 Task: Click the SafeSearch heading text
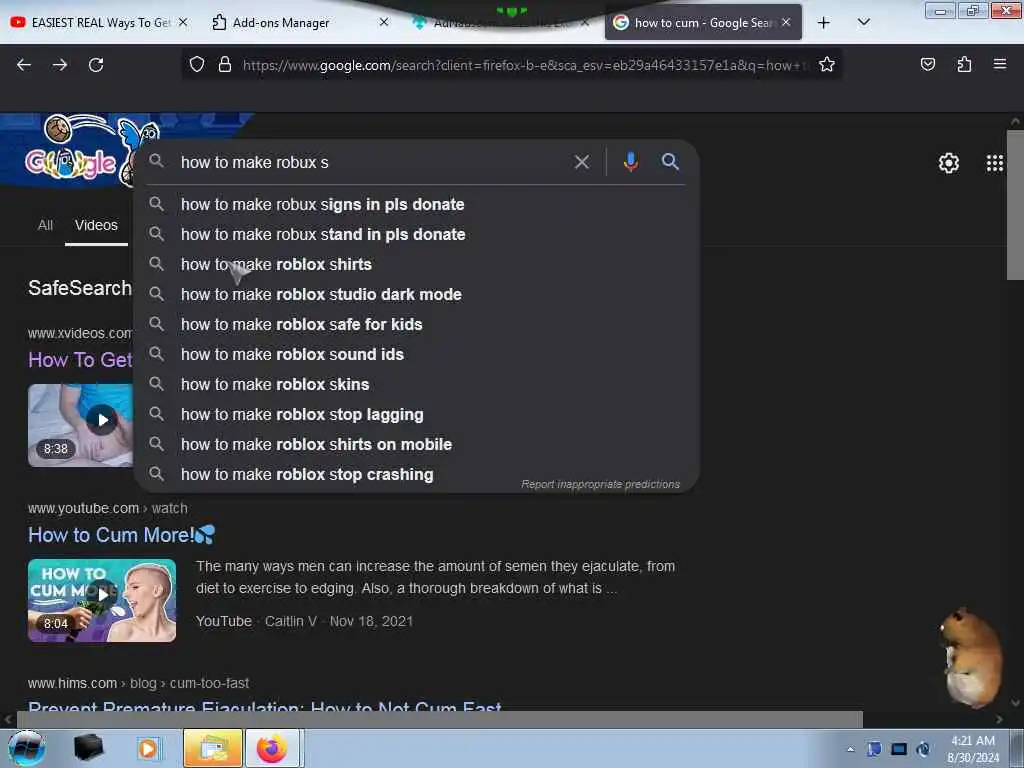tap(80, 288)
